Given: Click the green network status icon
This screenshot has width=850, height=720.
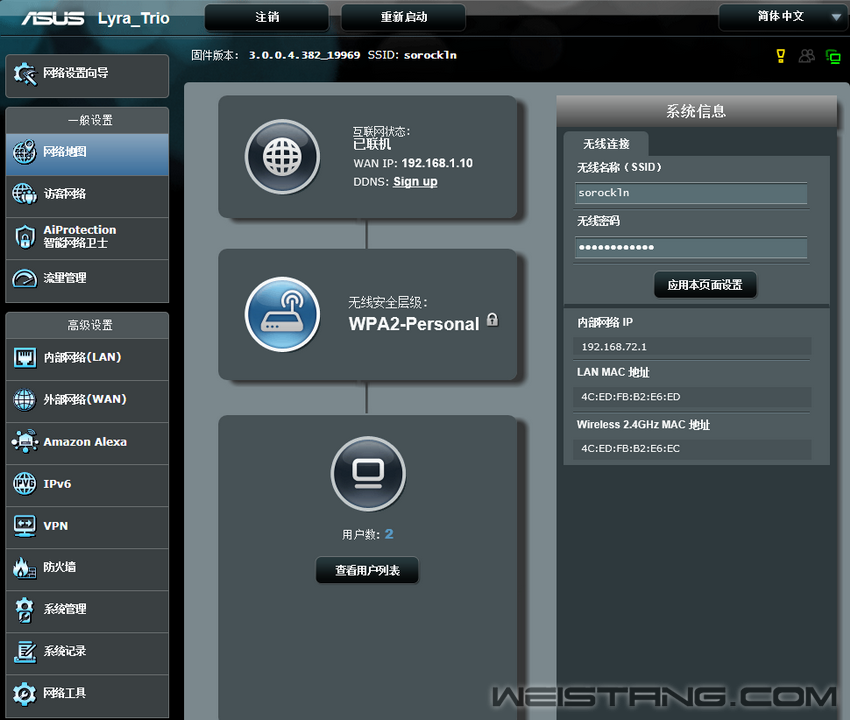Looking at the screenshot, I should tap(833, 56).
